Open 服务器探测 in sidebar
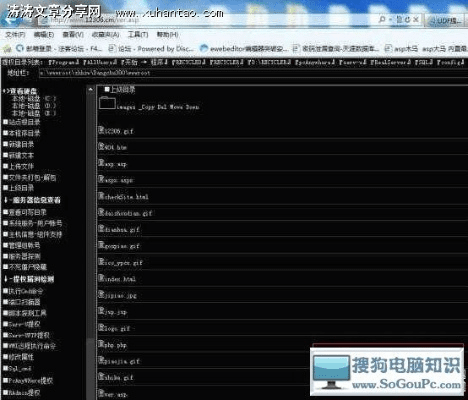Screen dimensions: 468x400 pos(22,256)
